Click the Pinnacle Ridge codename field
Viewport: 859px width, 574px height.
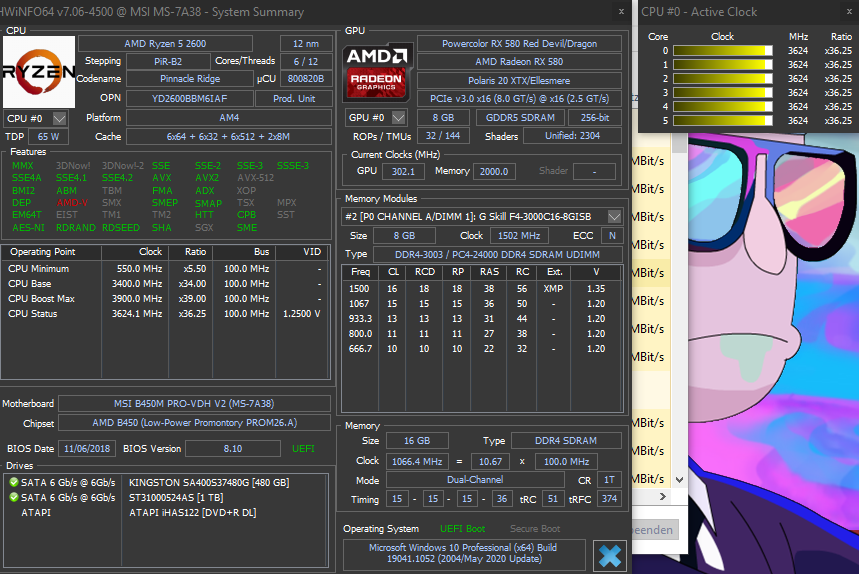coord(190,79)
